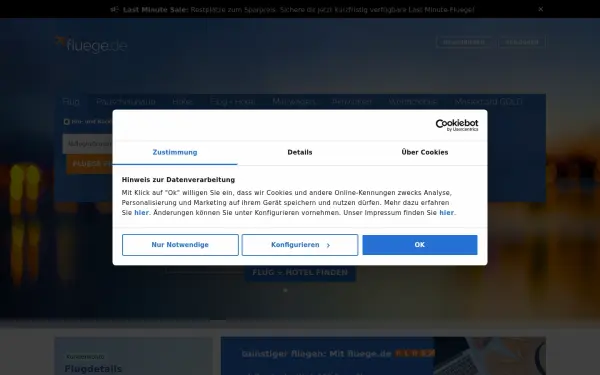Accept only necessary cookies with Nur Notwendige
The height and width of the screenshot is (375, 600).
180,245
